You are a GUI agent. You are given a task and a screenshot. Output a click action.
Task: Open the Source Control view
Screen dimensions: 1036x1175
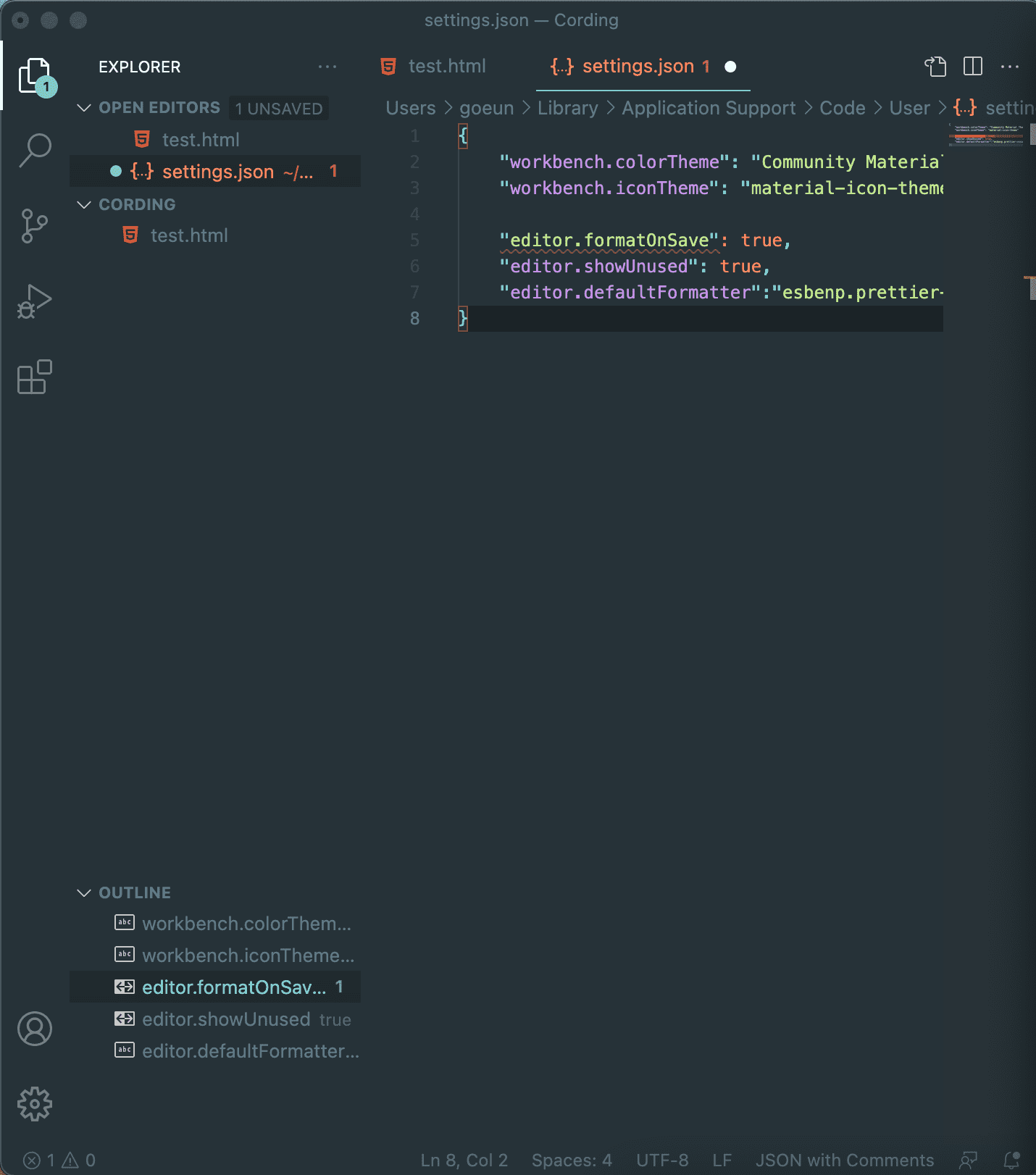click(35, 226)
